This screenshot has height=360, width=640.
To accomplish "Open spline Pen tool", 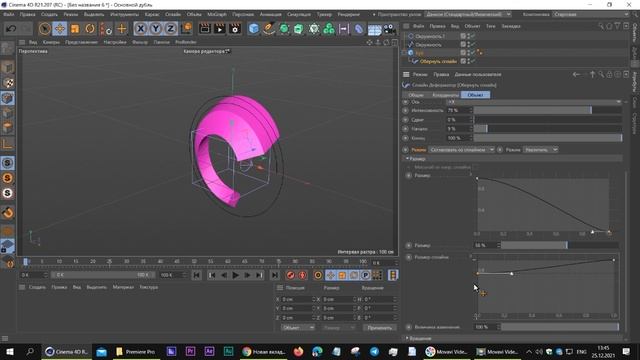I will [x=269, y=29].
